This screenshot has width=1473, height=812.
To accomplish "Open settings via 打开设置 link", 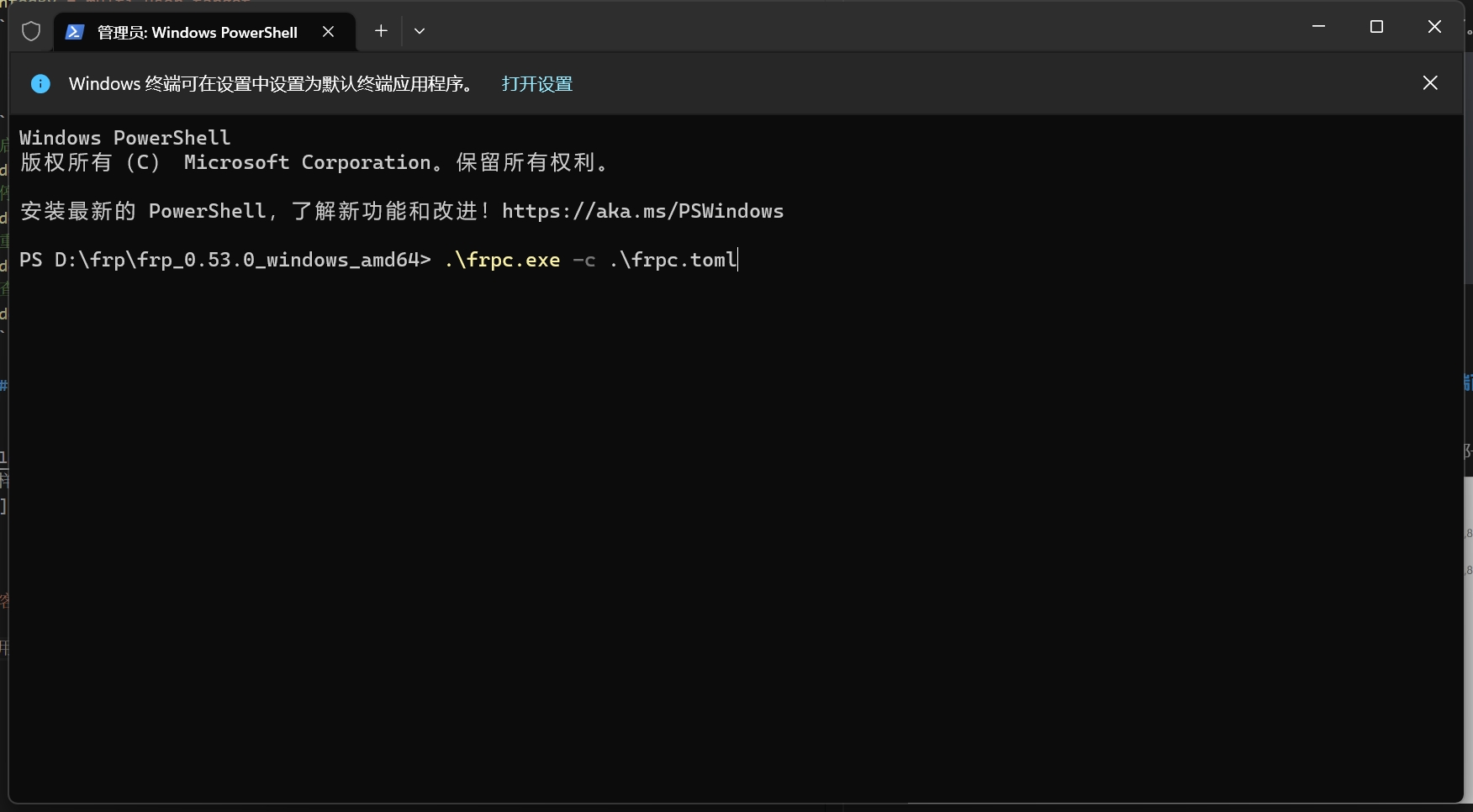I will tap(537, 84).
